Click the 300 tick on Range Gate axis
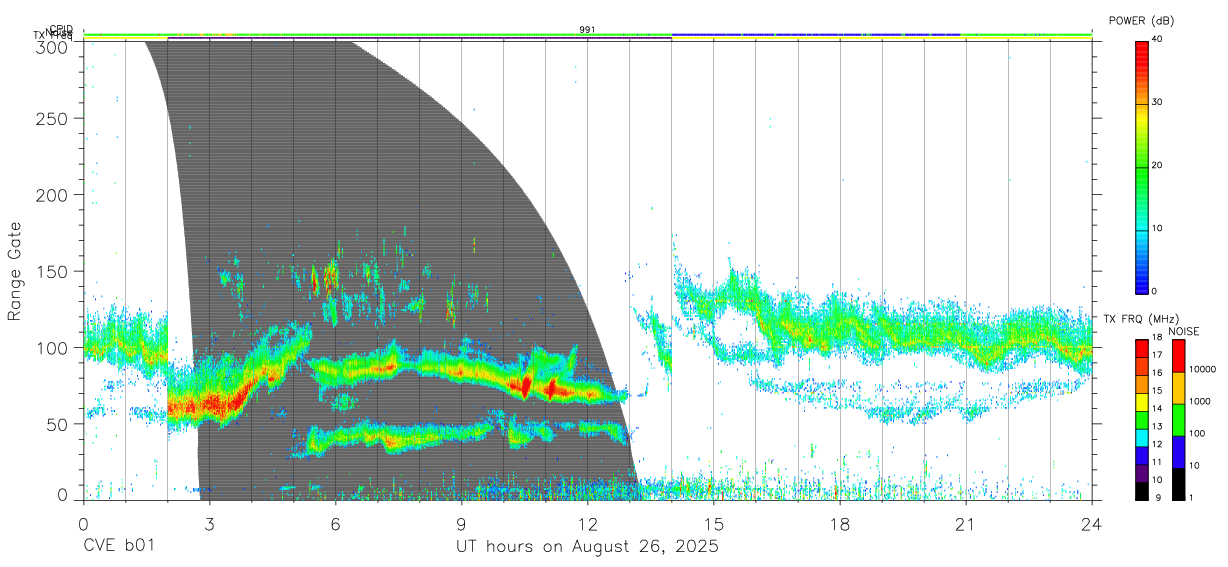The image size is (1228, 567). (x=52, y=46)
